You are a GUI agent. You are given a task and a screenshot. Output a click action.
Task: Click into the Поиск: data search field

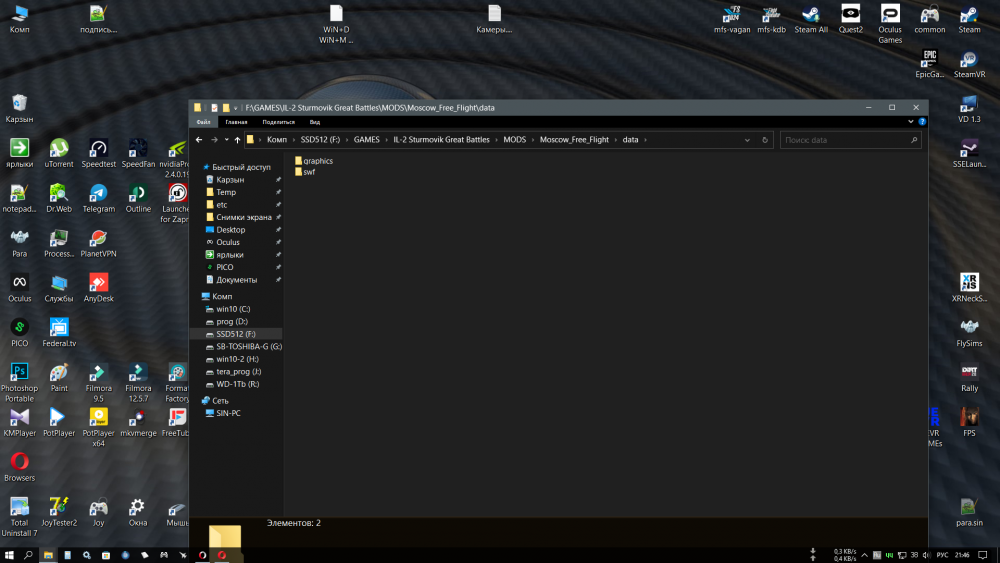pyautogui.click(x=849, y=140)
